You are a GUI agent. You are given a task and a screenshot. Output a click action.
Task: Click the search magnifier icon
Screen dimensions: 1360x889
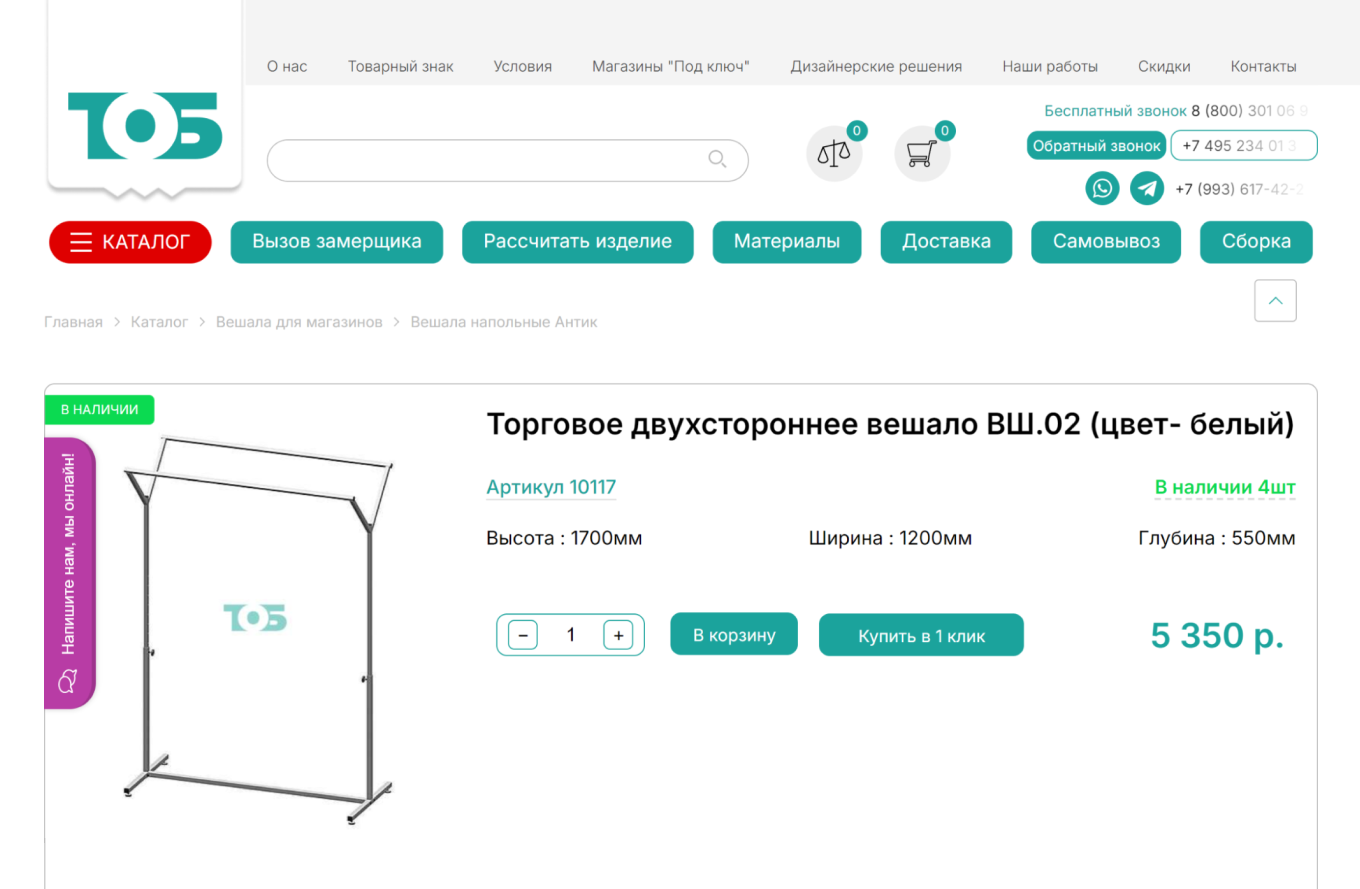pos(717,160)
